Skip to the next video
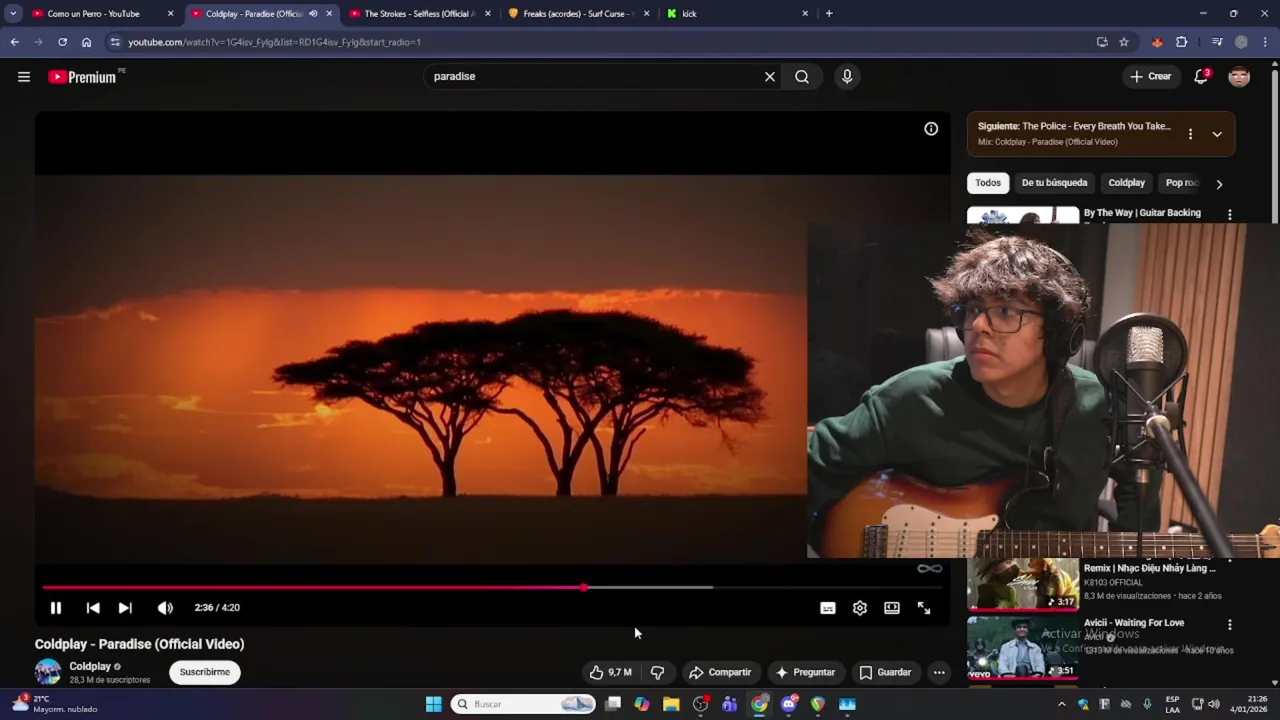Viewport: 1280px width, 720px height. coord(125,608)
